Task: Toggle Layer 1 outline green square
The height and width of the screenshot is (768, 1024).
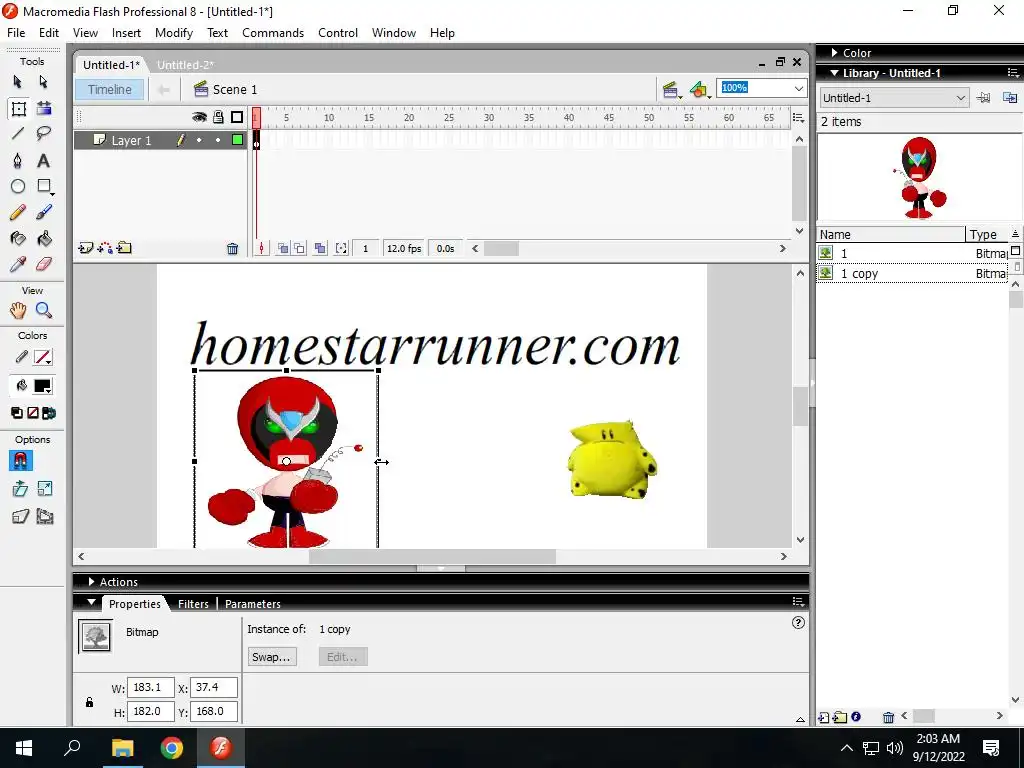Action: pyautogui.click(x=237, y=140)
